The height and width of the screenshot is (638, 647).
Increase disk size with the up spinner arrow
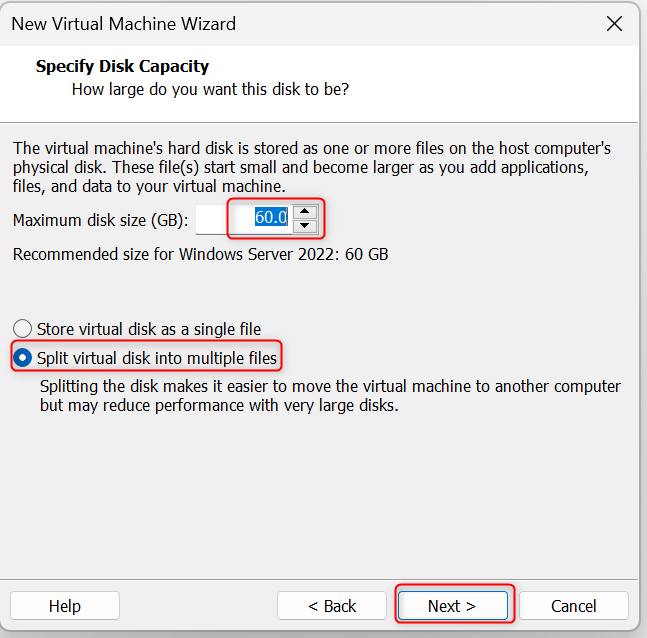[x=305, y=212]
